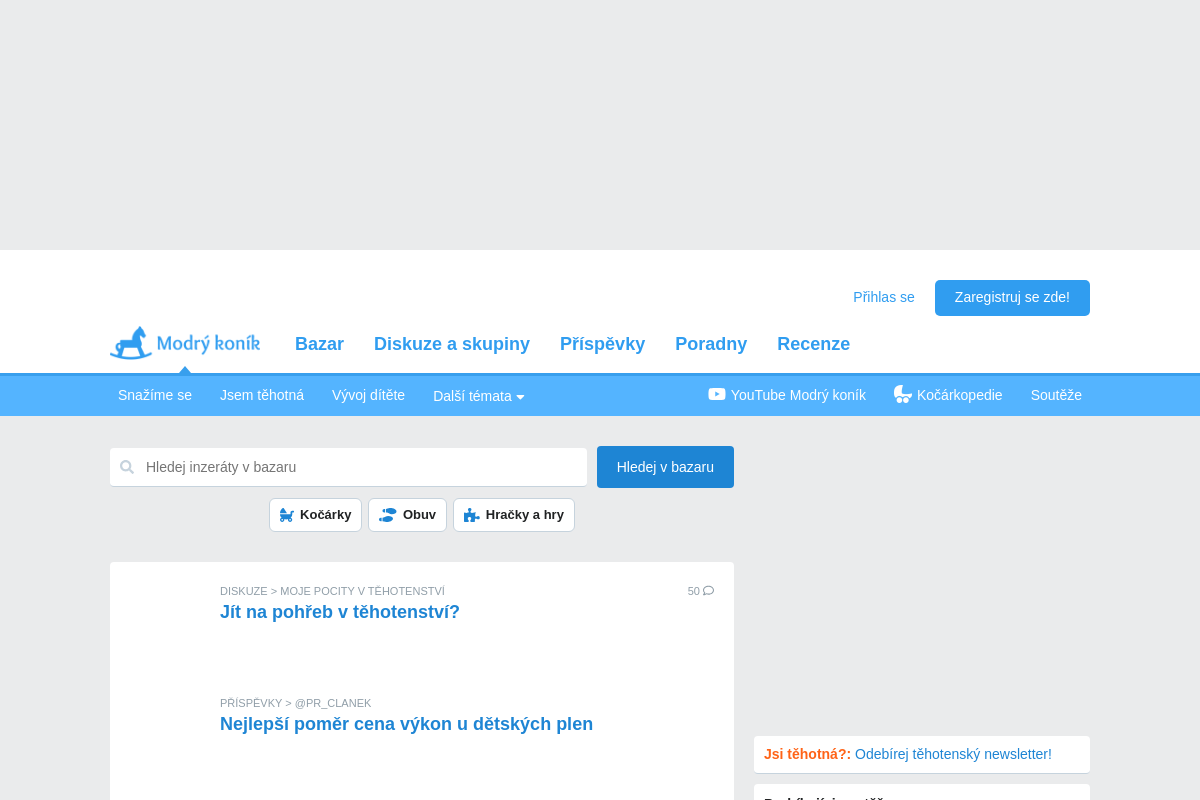Subscribe via Odebírej těhotenský newsletter link
1200x800 pixels.
click(x=953, y=754)
